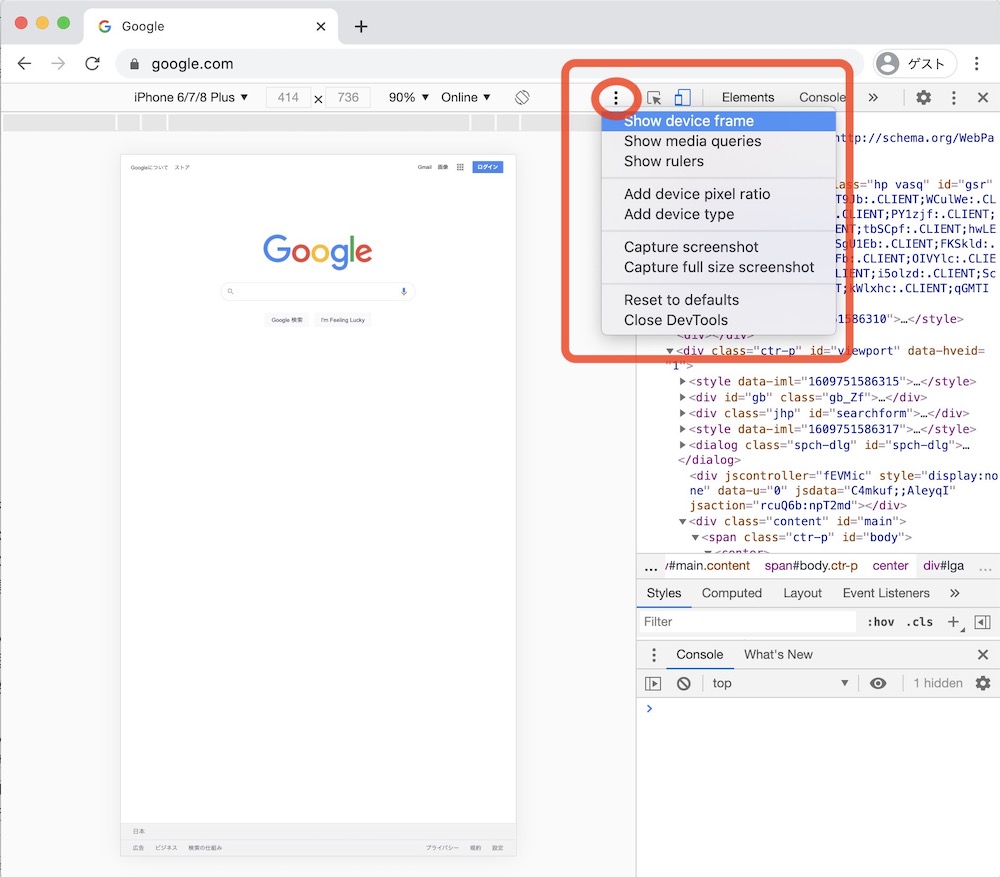Screen dimensions: 1000x877
Task: Open the Styles pane tab
Action: 664,593
